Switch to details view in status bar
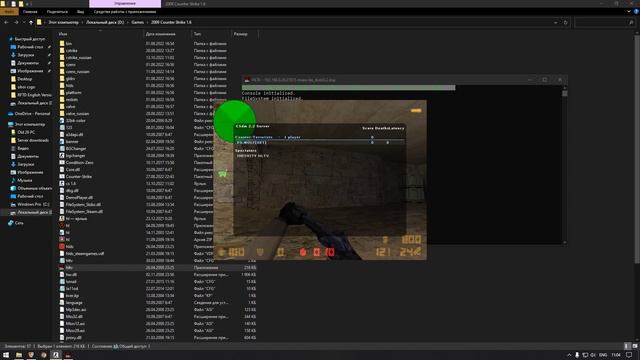Image resolution: width=640 pixels, height=360 pixels. click(628, 346)
